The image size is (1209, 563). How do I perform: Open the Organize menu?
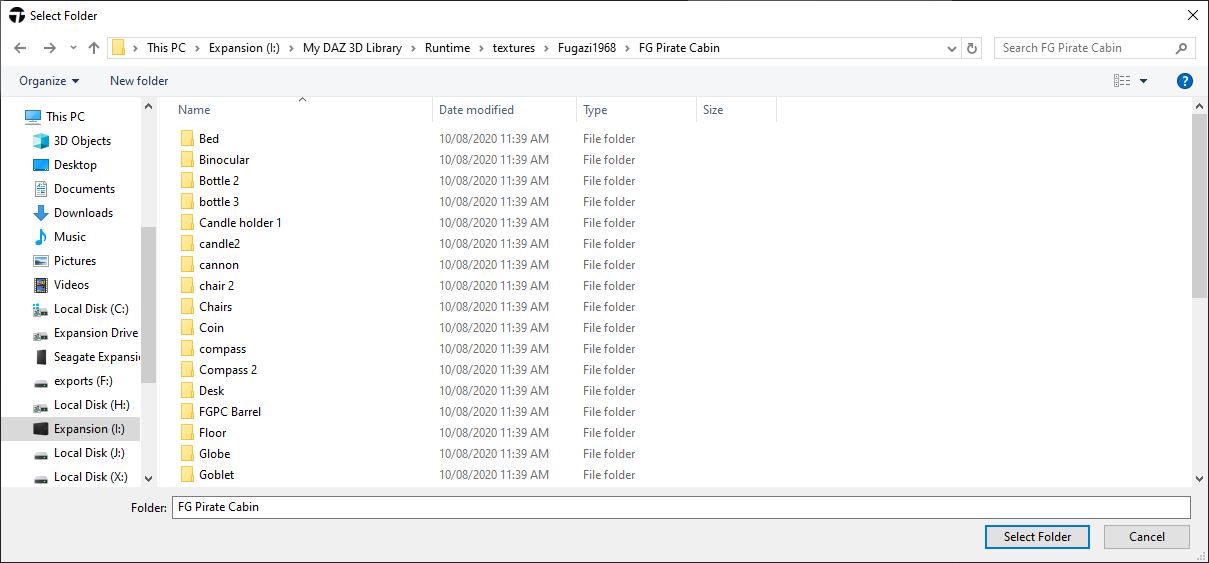[49, 81]
